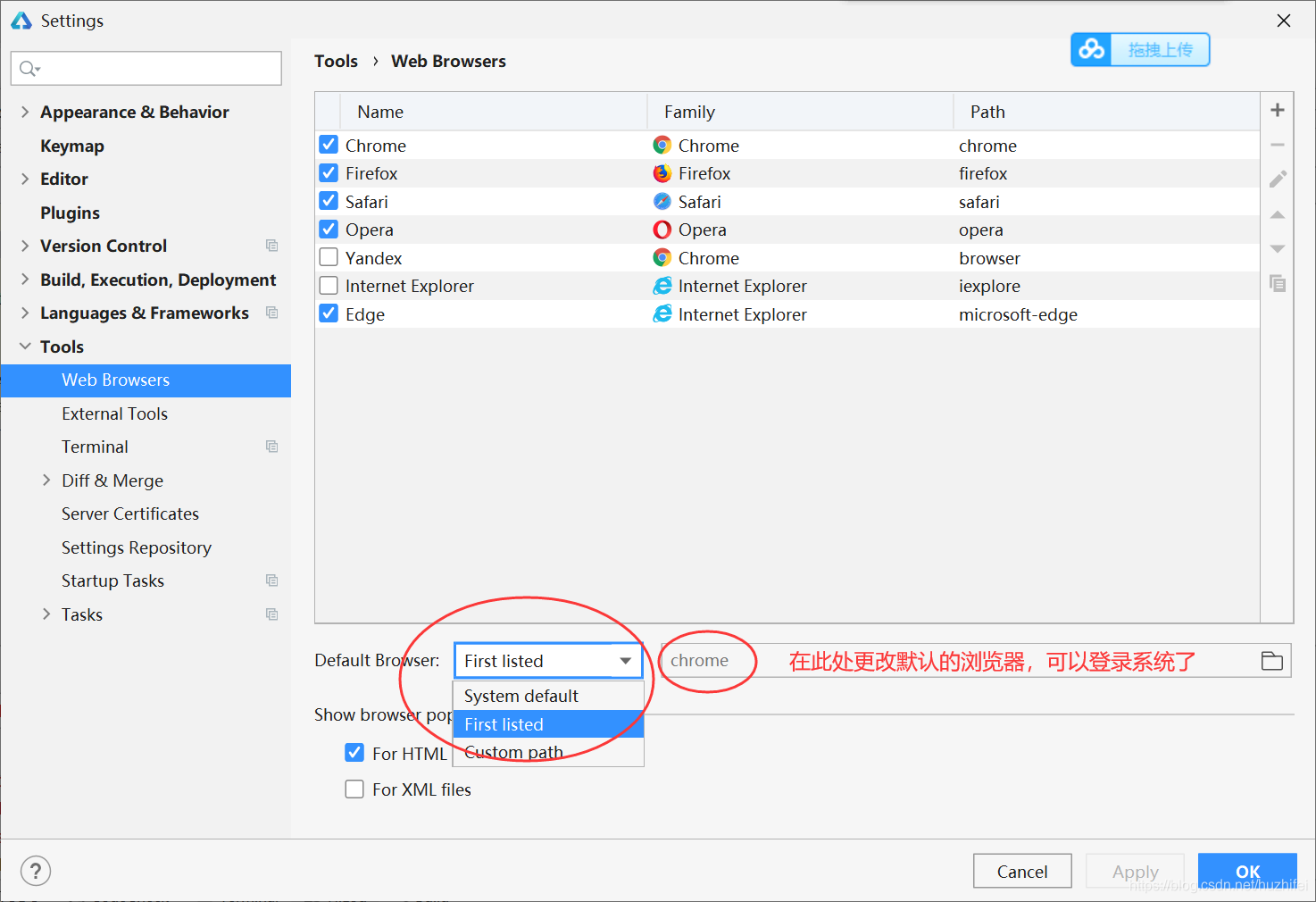1316x902 pixels.
Task: Click the Internet Explorer icon in iexplore row
Action: [662, 286]
